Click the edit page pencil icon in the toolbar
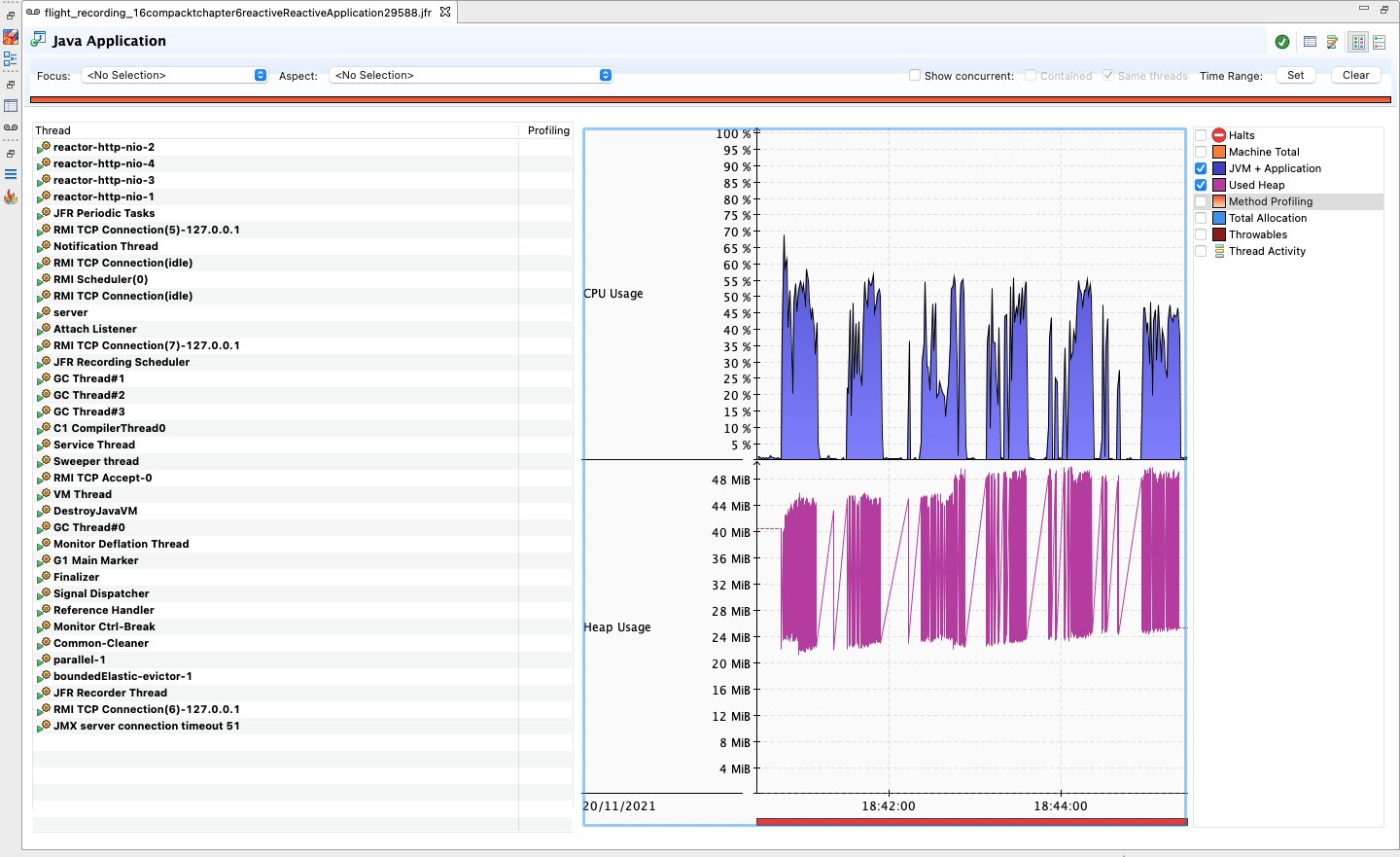The image size is (1400, 857). 1332,42
